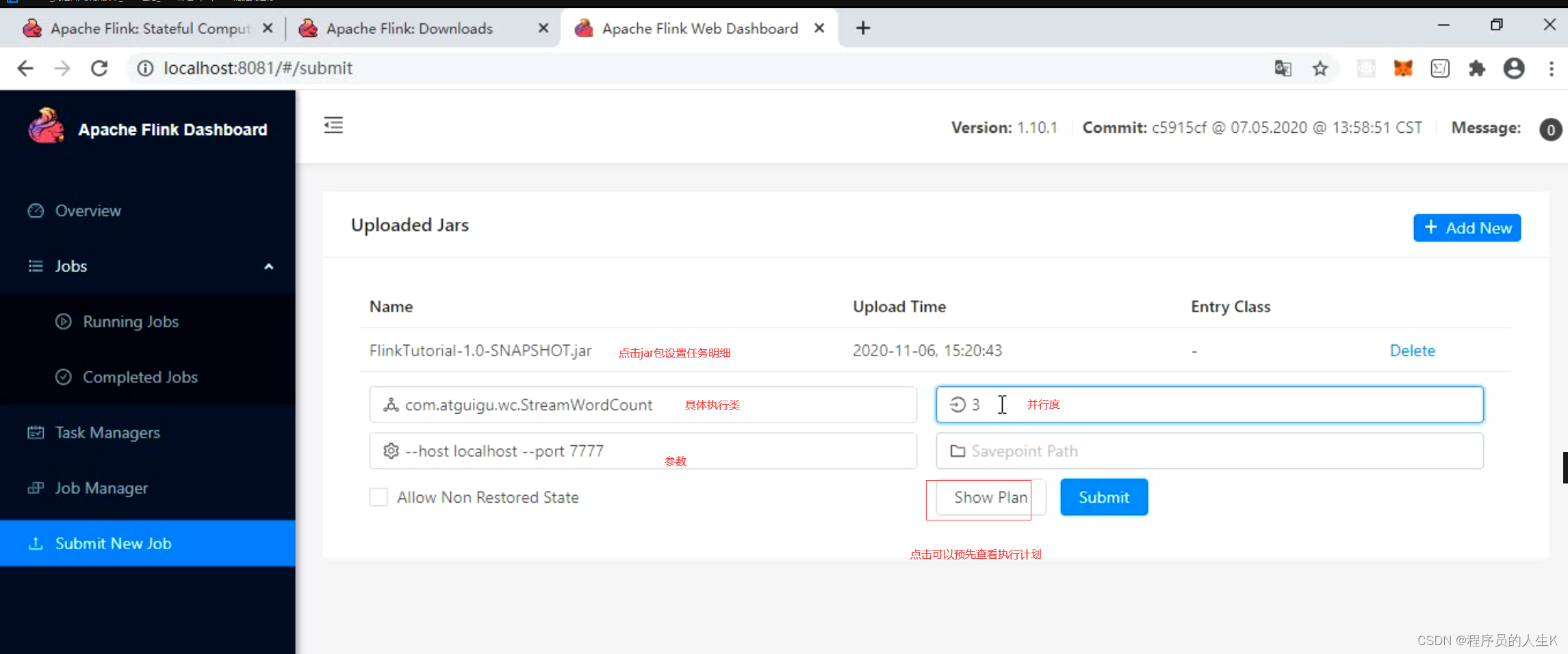1568x654 pixels.
Task: Open the Chrome three-dot menu
Action: coord(1552,68)
